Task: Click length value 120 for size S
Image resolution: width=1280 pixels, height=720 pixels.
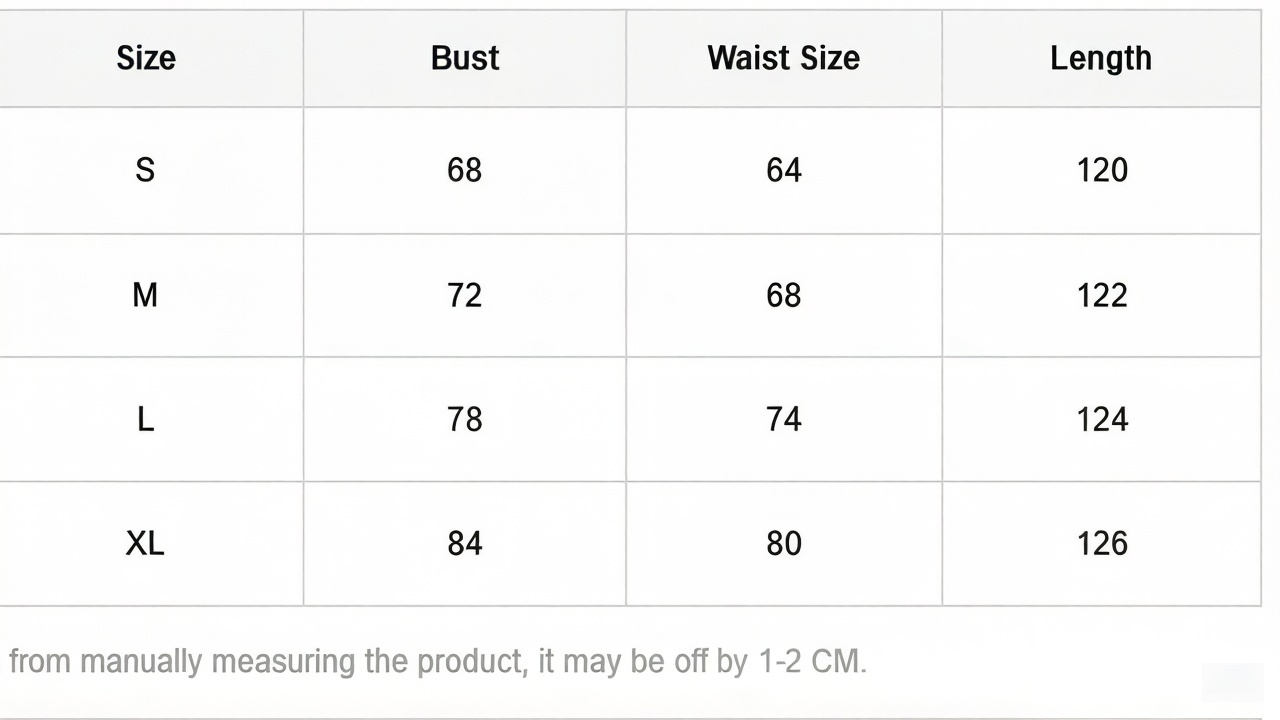Action: pos(1102,170)
